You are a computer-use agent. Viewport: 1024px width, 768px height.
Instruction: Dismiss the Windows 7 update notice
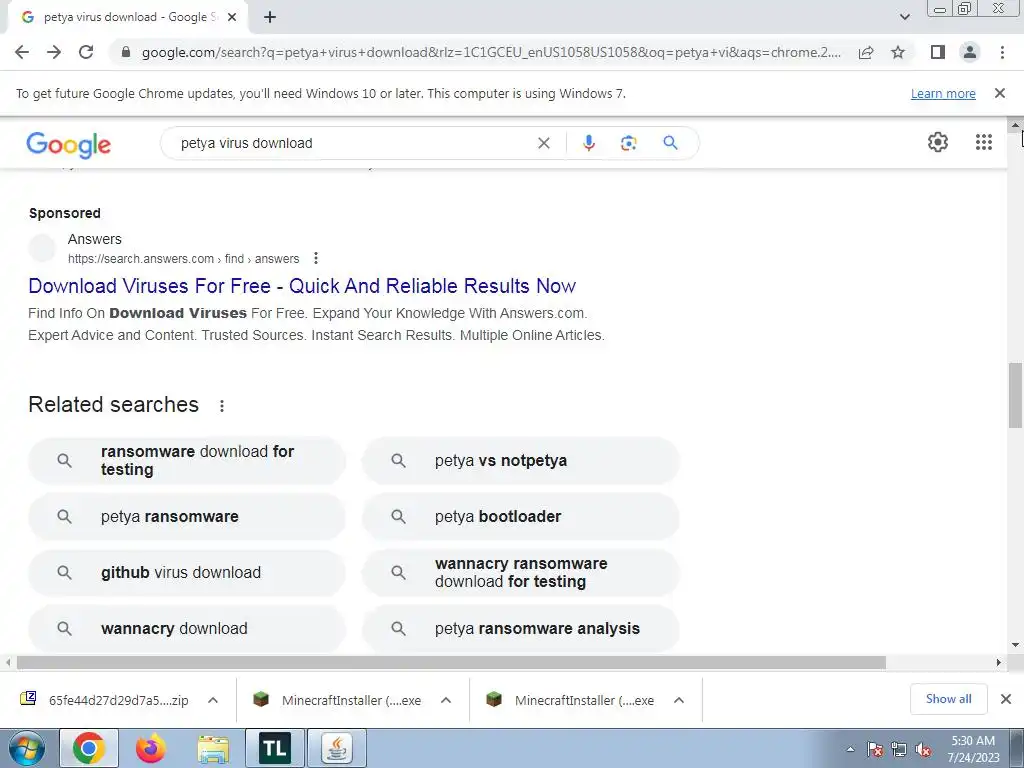[999, 93]
